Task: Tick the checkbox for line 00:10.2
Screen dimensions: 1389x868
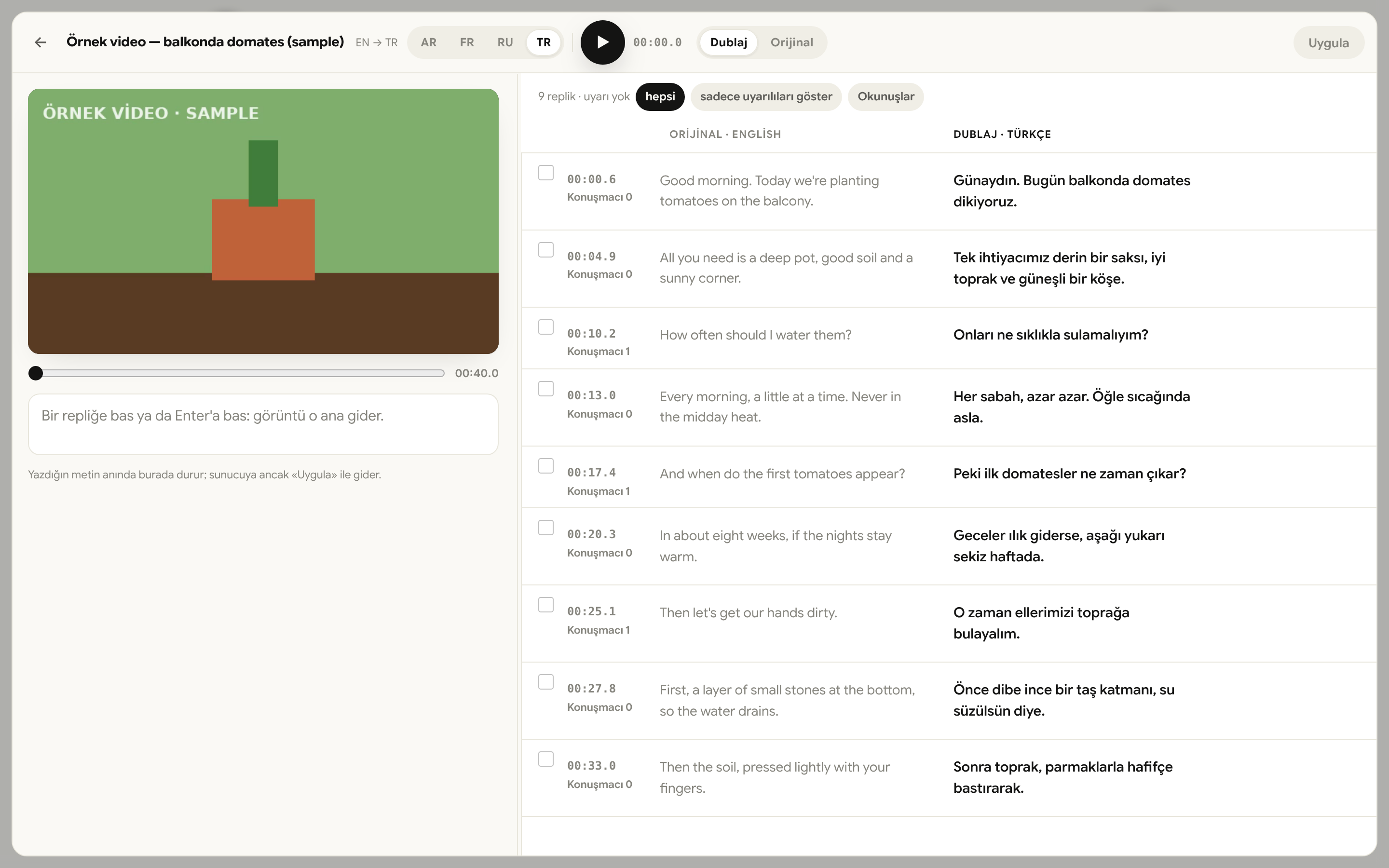Action: pyautogui.click(x=546, y=326)
